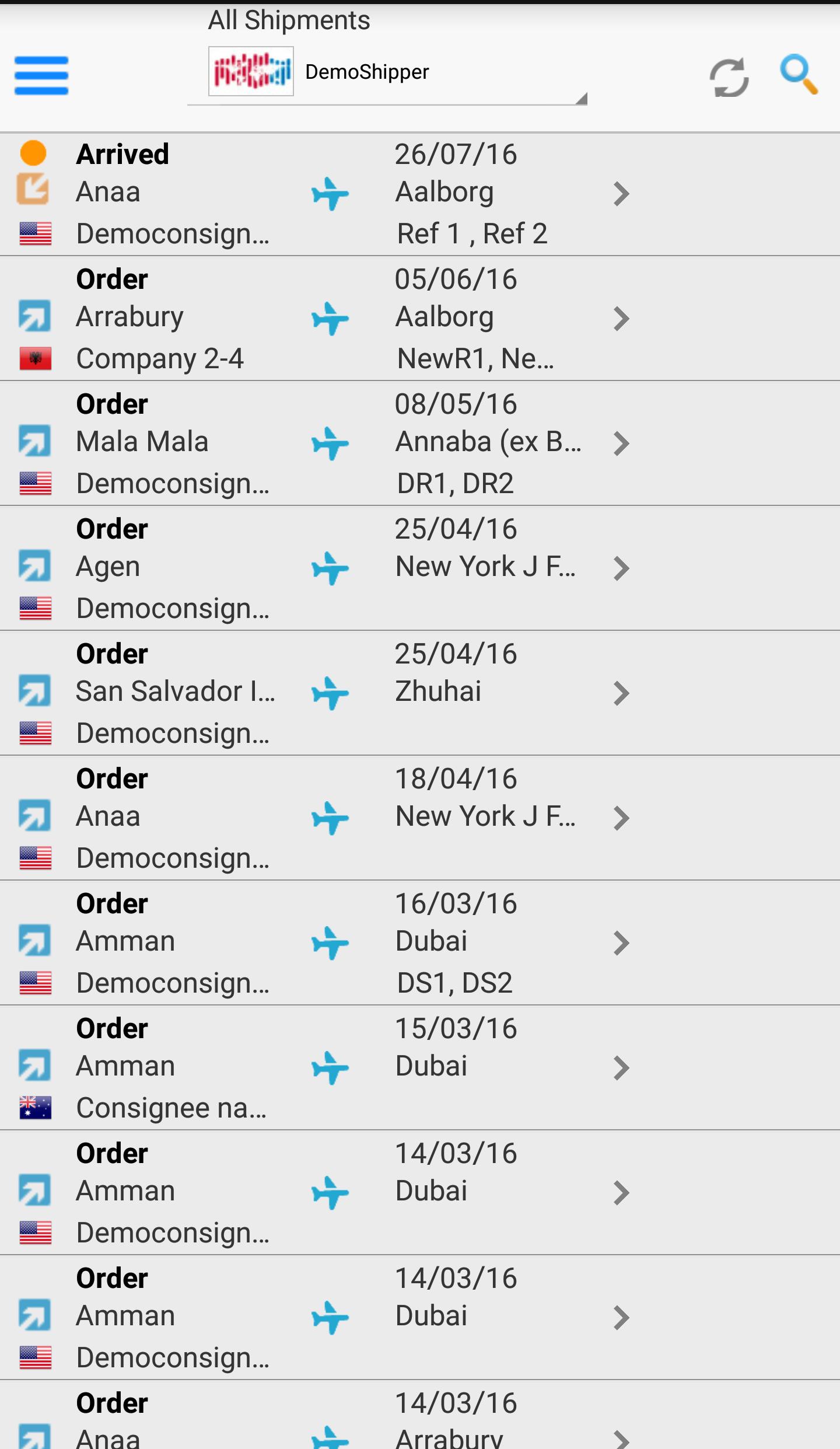This screenshot has width=840, height=1449.
Task: Tap the orange Arrived status dot
Action: click(33, 153)
